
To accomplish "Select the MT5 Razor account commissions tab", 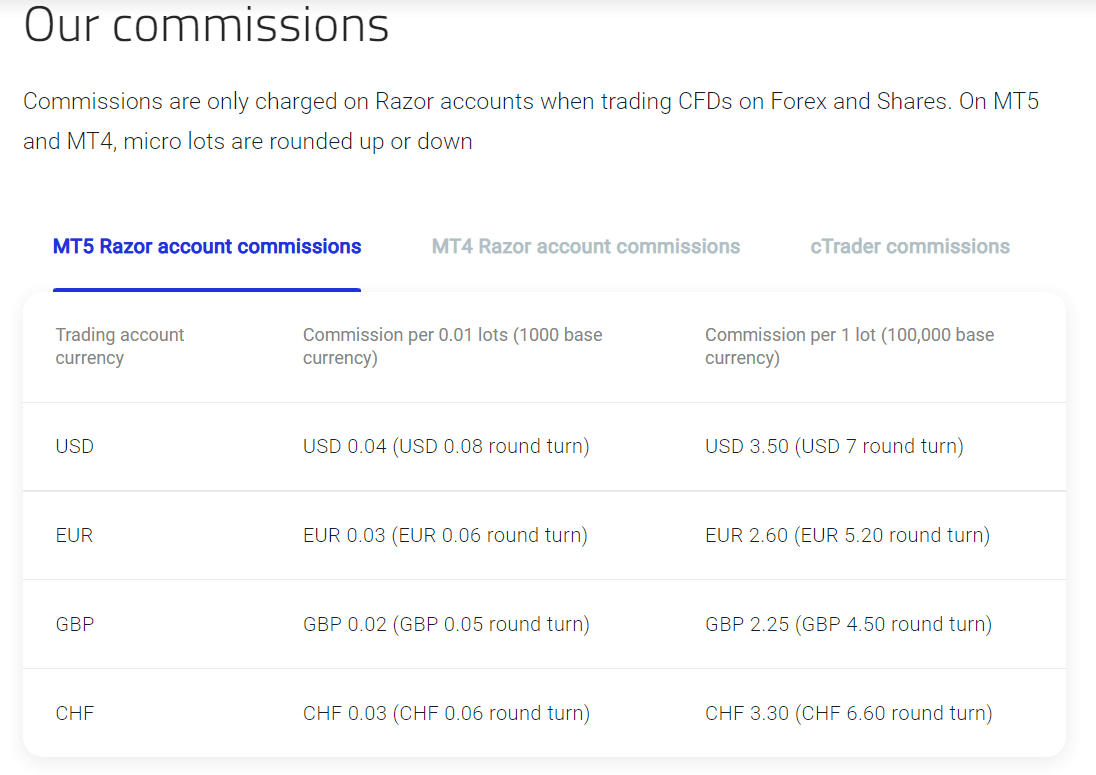I will coord(207,246).
